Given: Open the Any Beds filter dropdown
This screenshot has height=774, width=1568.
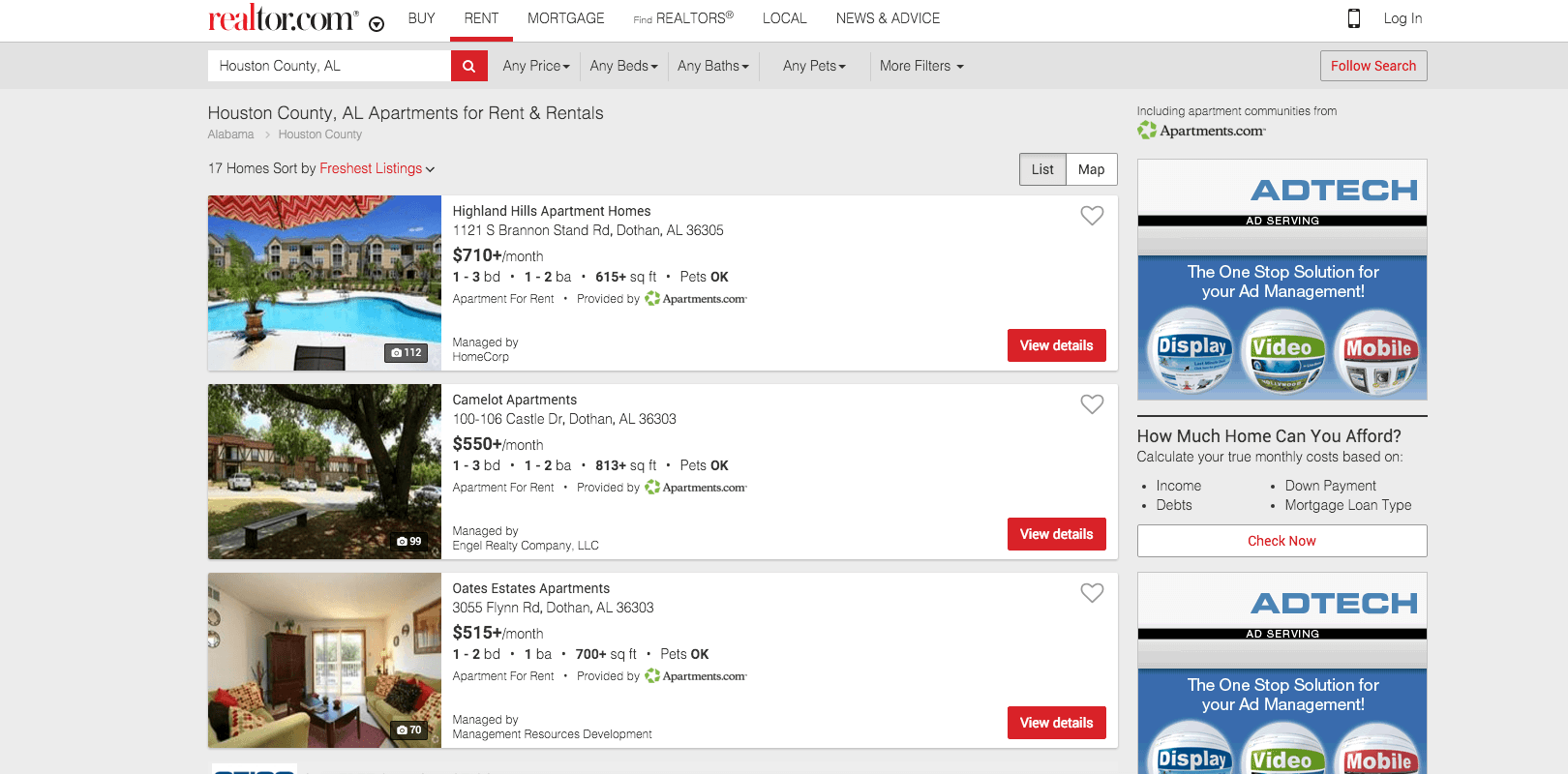Looking at the screenshot, I should tap(623, 66).
